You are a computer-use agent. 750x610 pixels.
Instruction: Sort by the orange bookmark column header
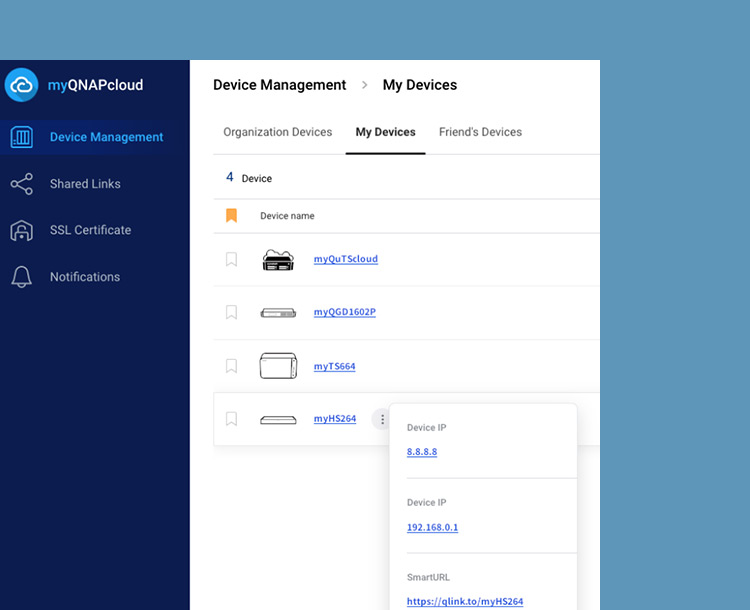coord(231,215)
